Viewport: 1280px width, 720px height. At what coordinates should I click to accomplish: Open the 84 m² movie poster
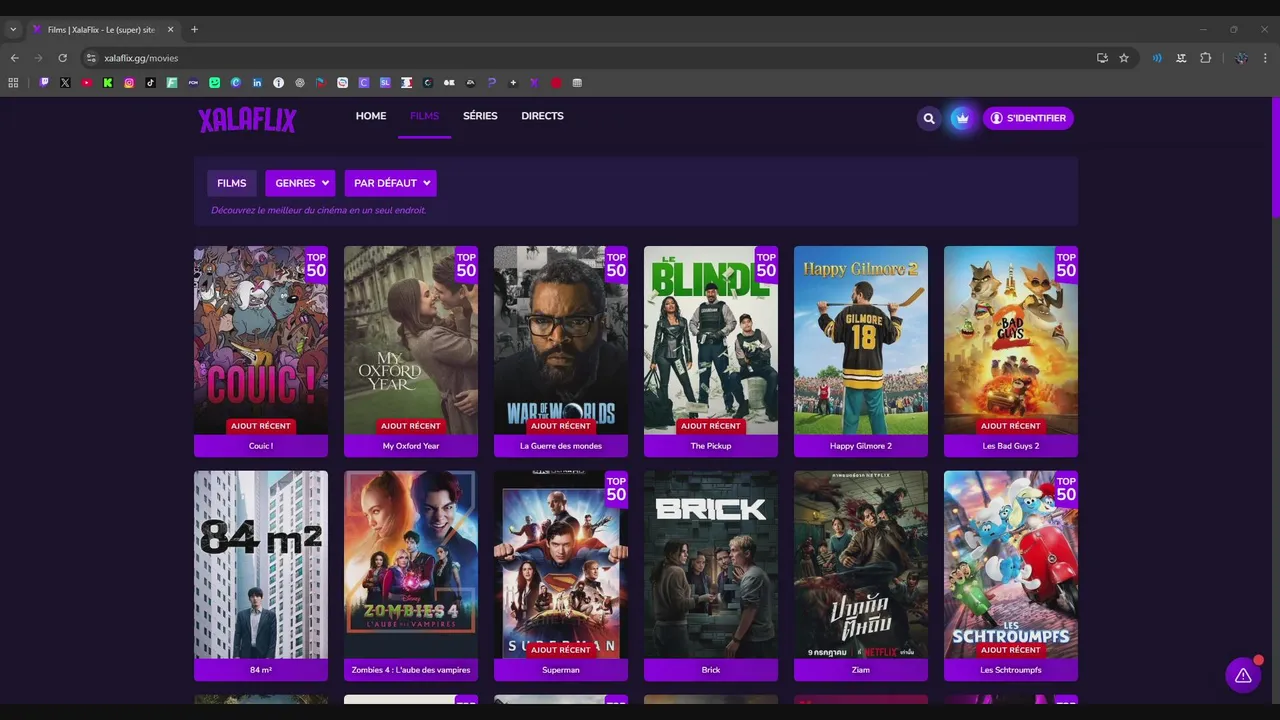(x=261, y=564)
